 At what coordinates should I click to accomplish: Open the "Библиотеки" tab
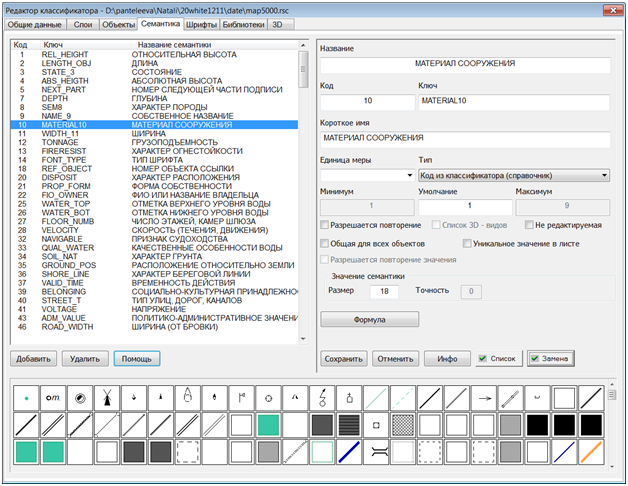[241, 22]
